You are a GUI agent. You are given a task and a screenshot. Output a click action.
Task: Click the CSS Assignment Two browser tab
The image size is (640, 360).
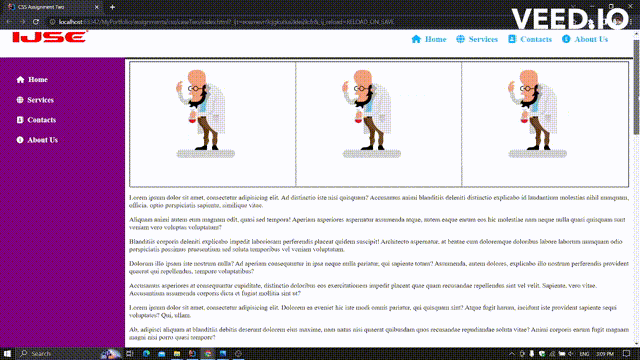54,7
